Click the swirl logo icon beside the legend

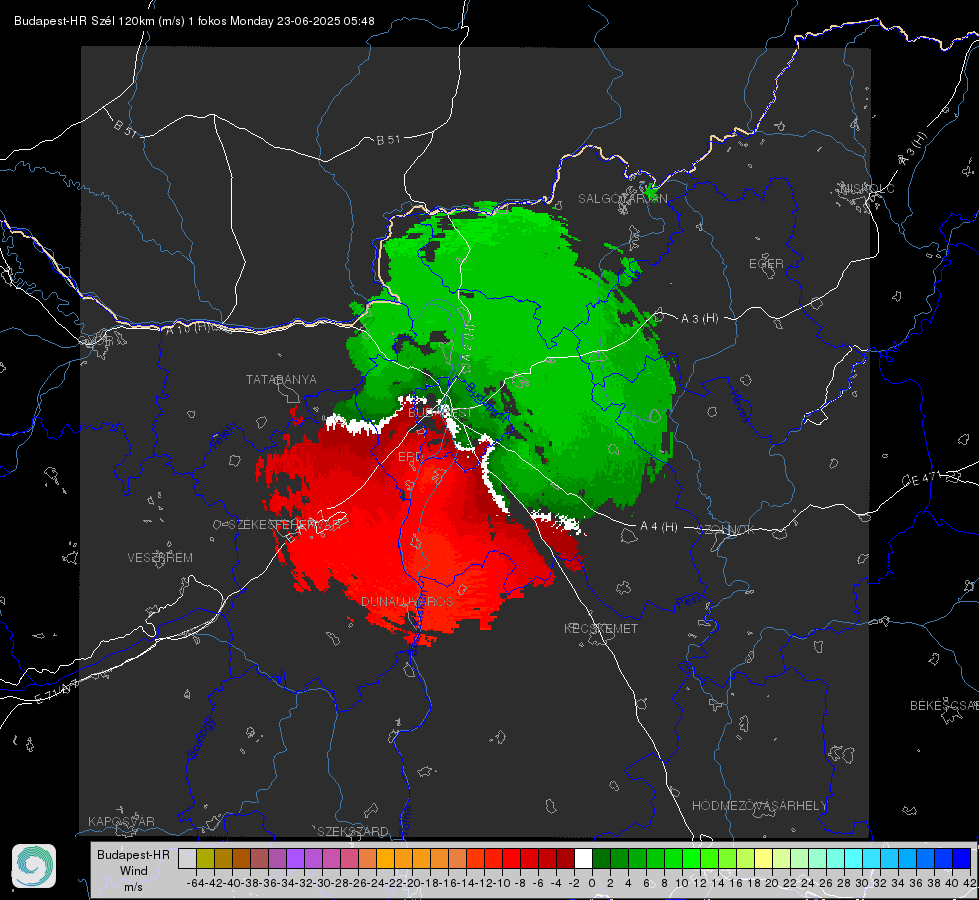pyautogui.click(x=34, y=866)
